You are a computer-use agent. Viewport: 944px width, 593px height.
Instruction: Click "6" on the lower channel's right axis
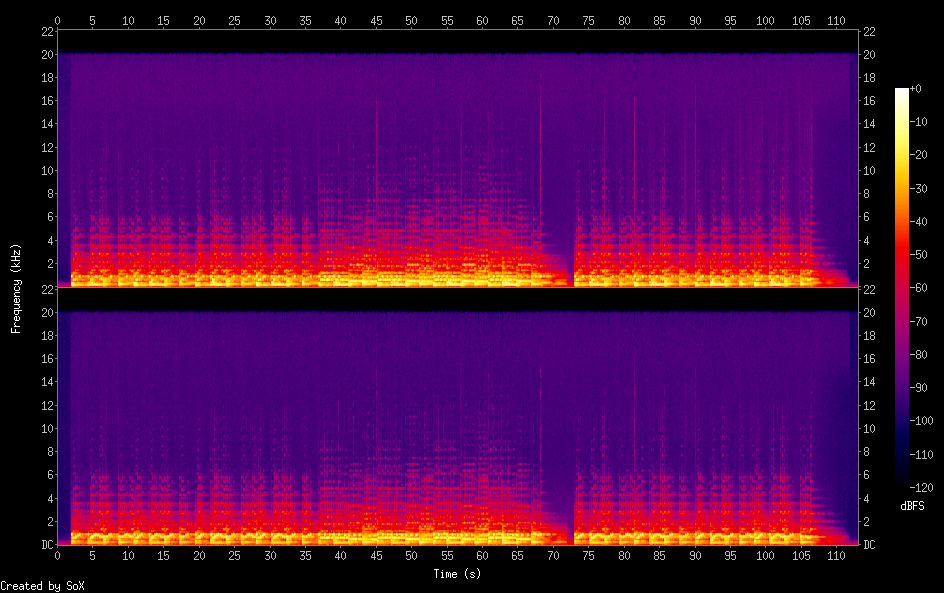tap(866, 474)
